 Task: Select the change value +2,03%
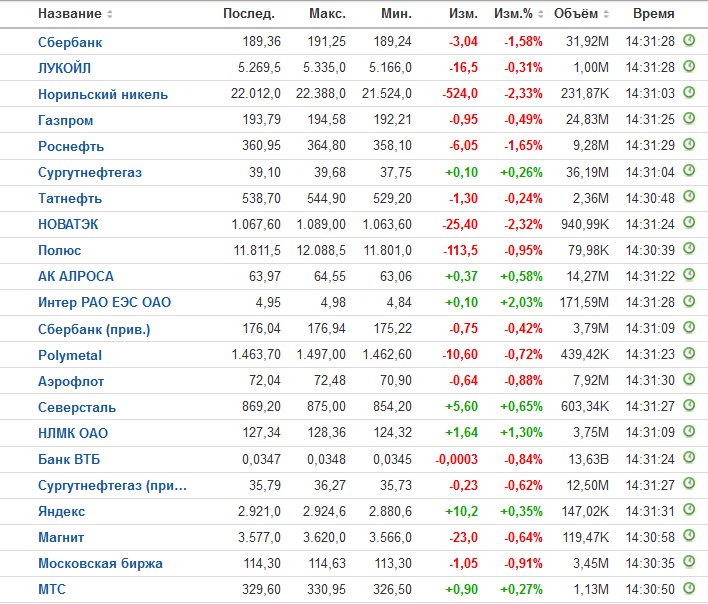tap(521, 302)
